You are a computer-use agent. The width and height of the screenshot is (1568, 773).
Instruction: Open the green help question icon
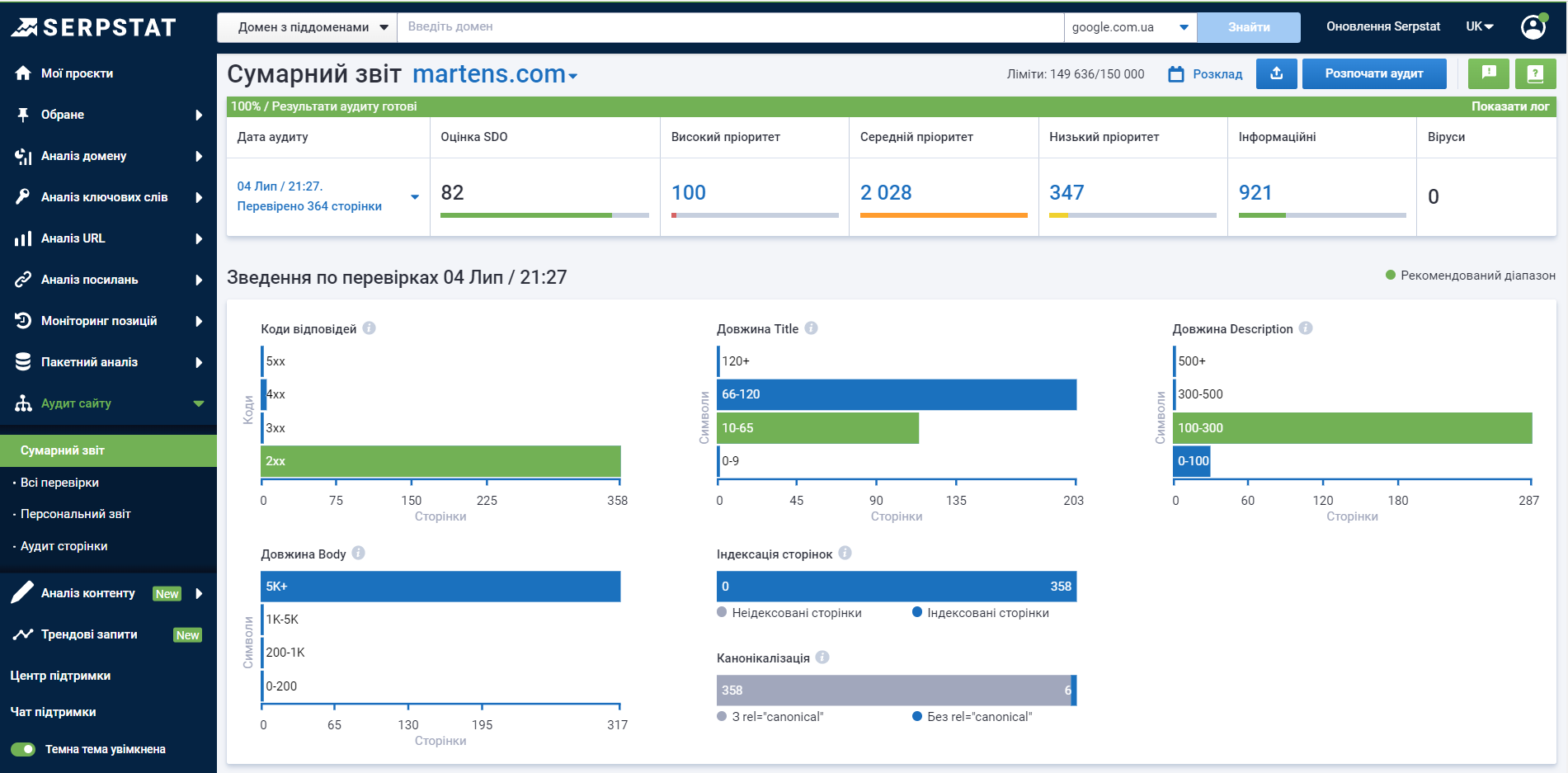[x=1535, y=73]
